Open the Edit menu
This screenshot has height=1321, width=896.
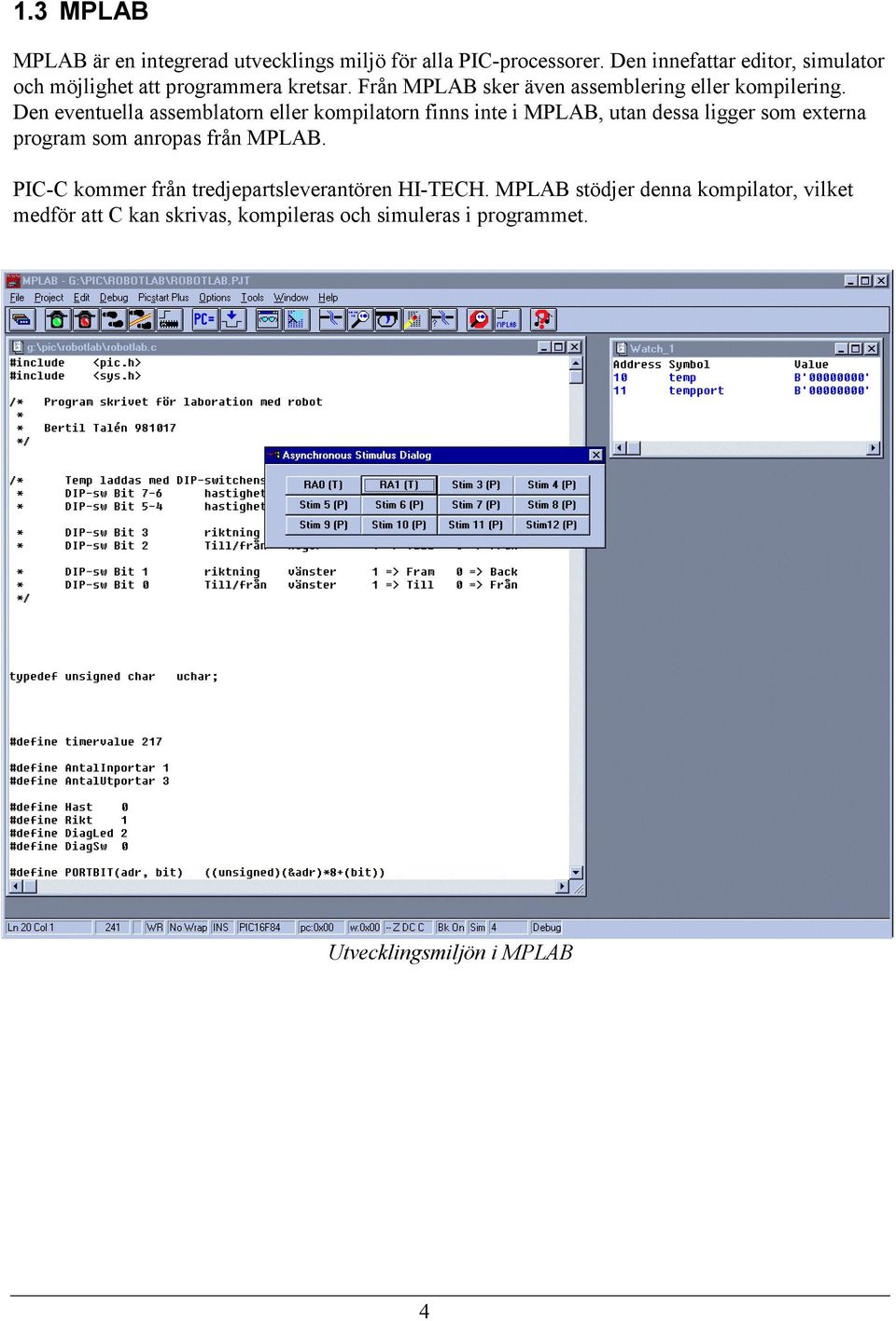[x=81, y=298]
